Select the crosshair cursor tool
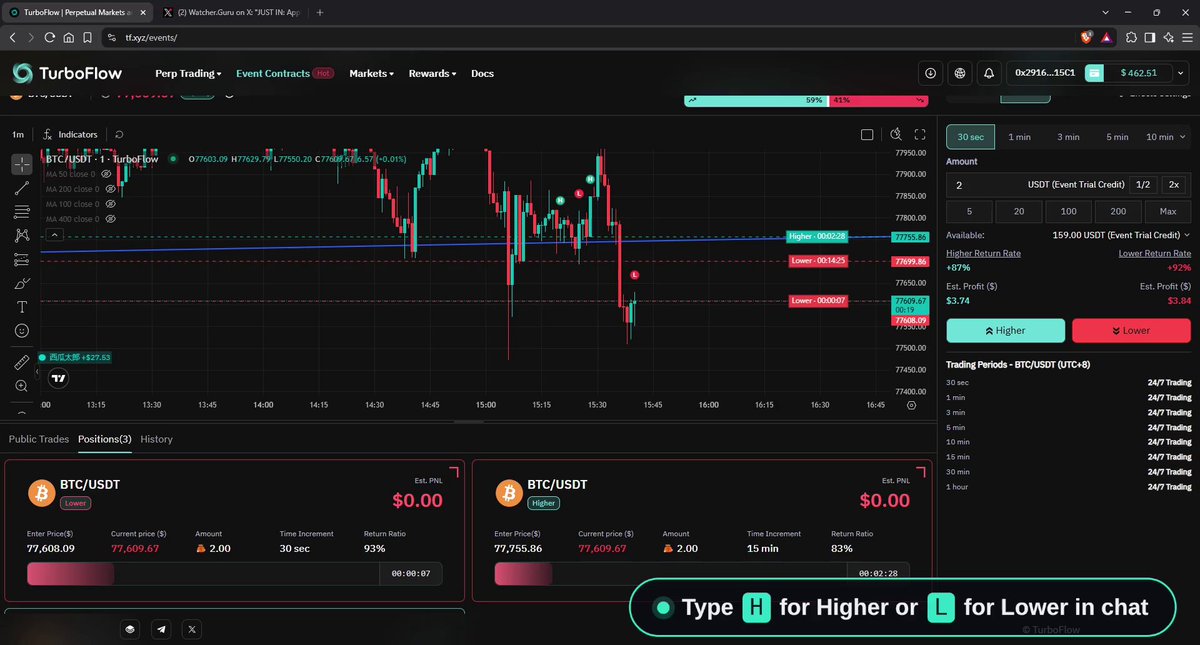Image resolution: width=1200 pixels, height=645 pixels. (22, 164)
